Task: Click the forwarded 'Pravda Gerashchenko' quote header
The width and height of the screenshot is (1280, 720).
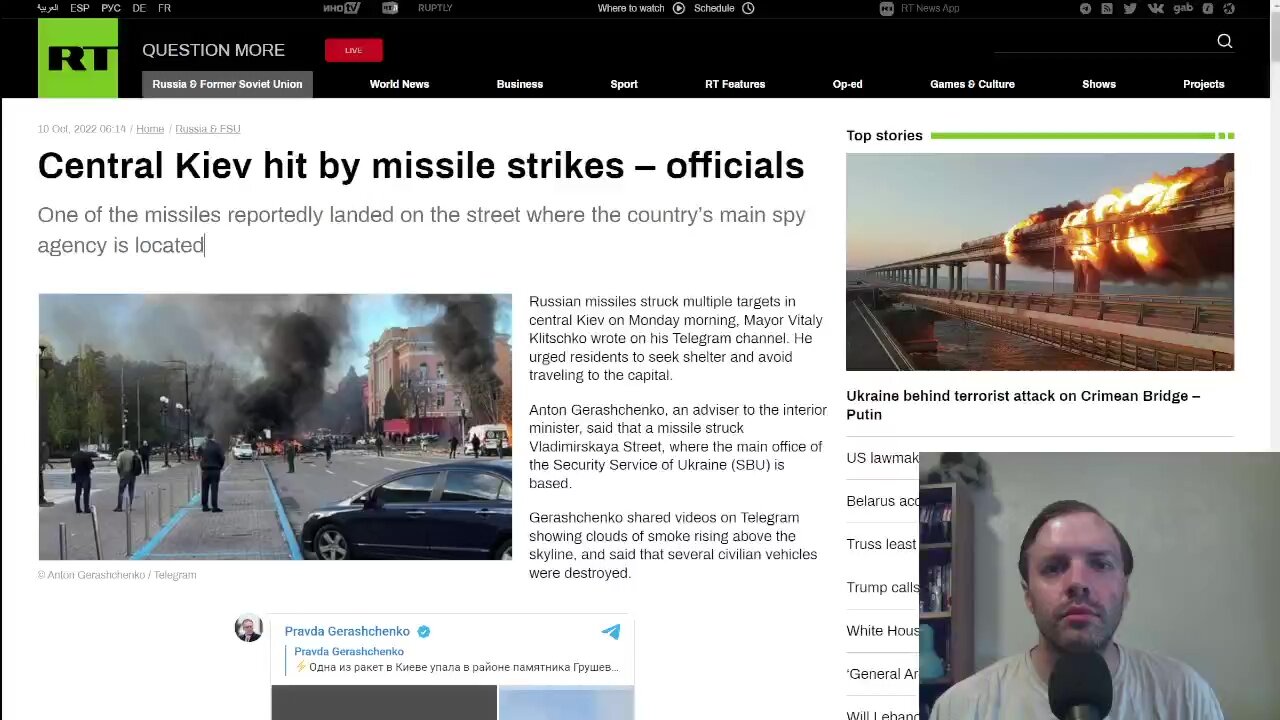Action: pos(349,651)
